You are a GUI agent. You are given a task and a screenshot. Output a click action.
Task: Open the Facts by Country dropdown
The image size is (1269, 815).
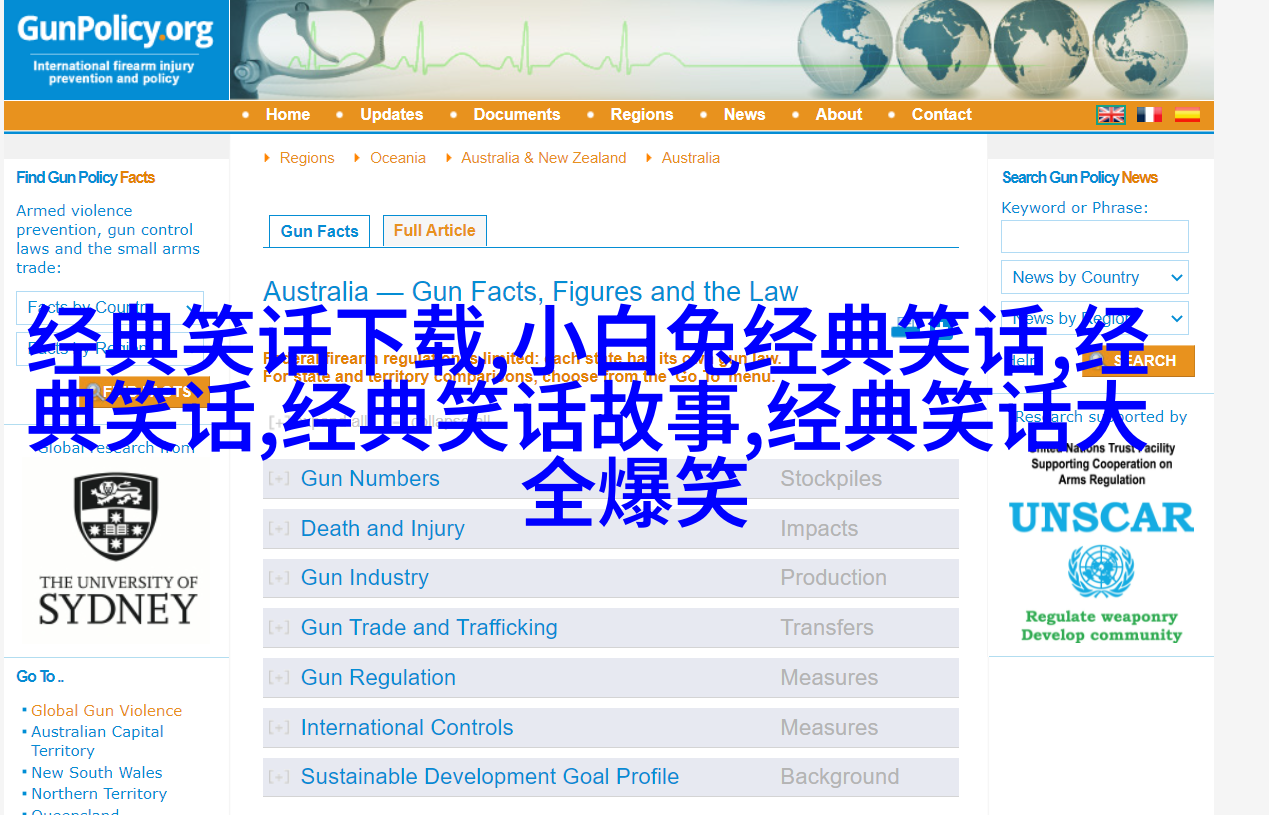click(110, 307)
